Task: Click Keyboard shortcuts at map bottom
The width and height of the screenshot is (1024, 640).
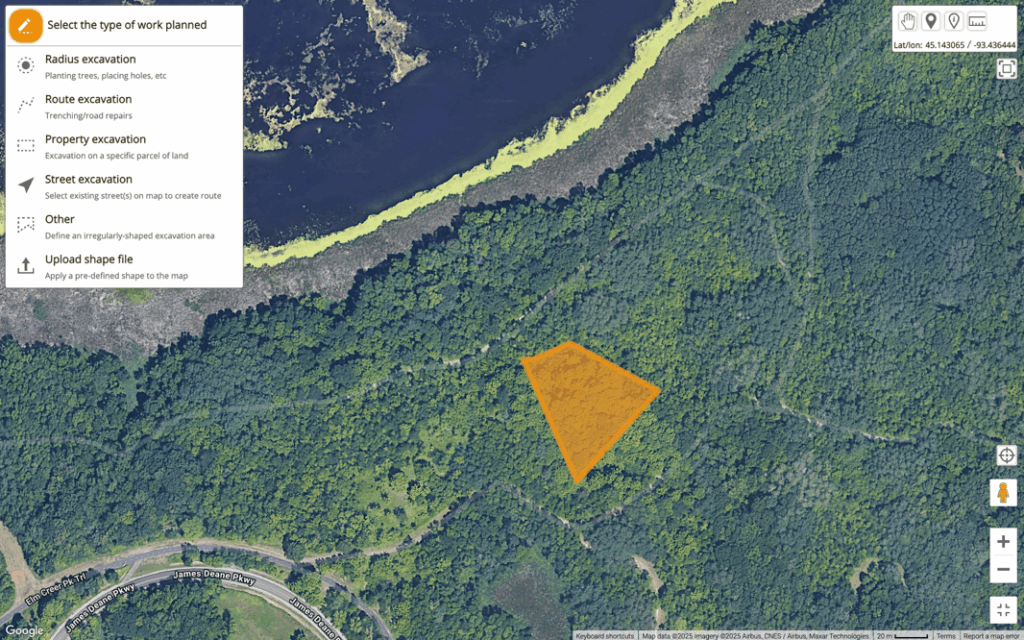Action: (x=605, y=635)
